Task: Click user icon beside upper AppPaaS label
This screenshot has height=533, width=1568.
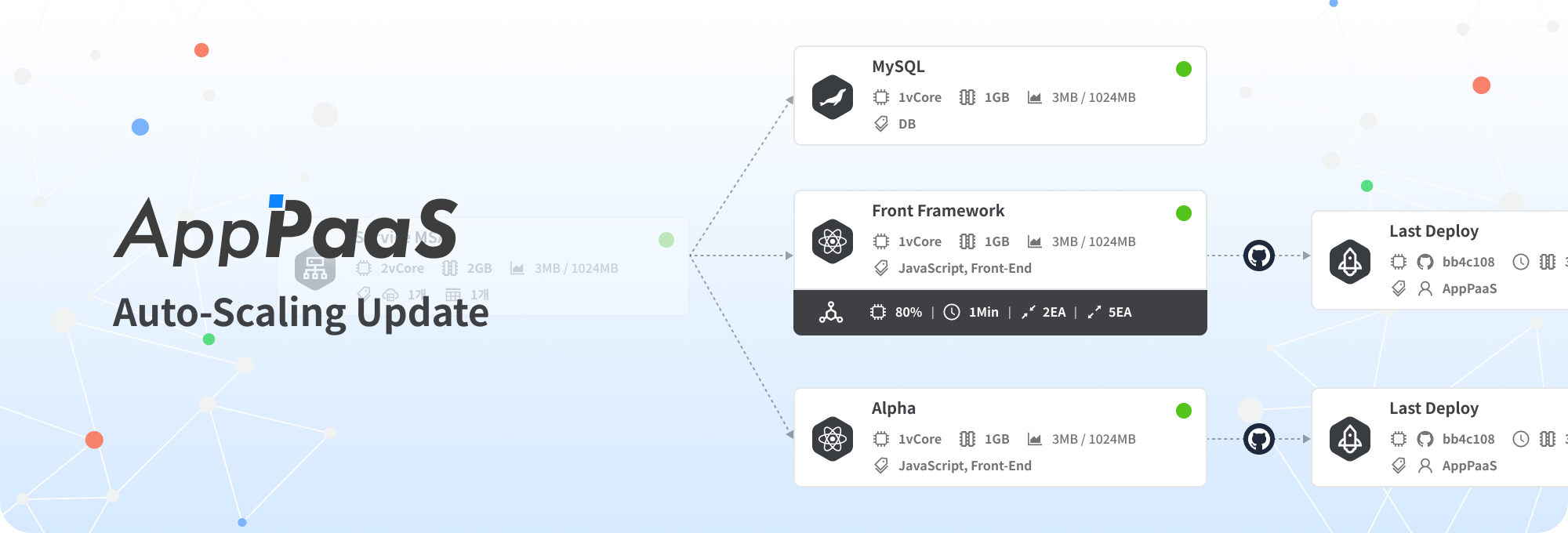Action: pyautogui.click(x=1425, y=288)
